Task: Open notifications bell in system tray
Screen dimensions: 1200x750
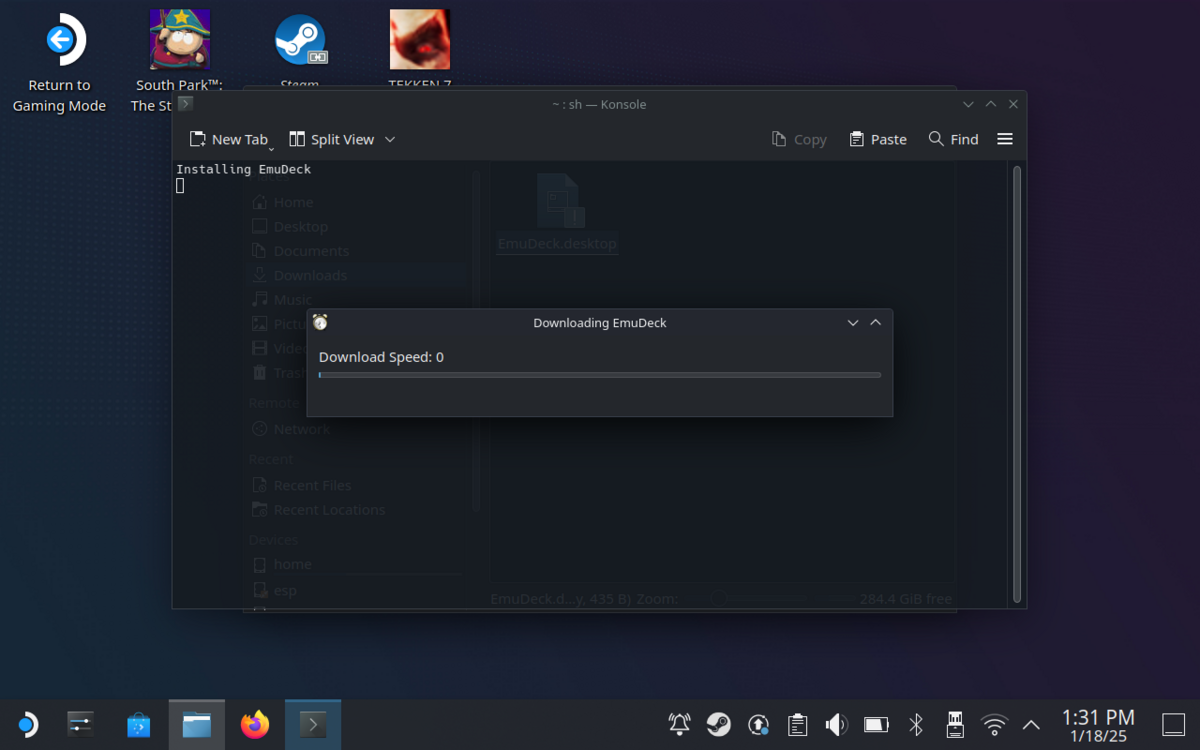Action: [679, 724]
